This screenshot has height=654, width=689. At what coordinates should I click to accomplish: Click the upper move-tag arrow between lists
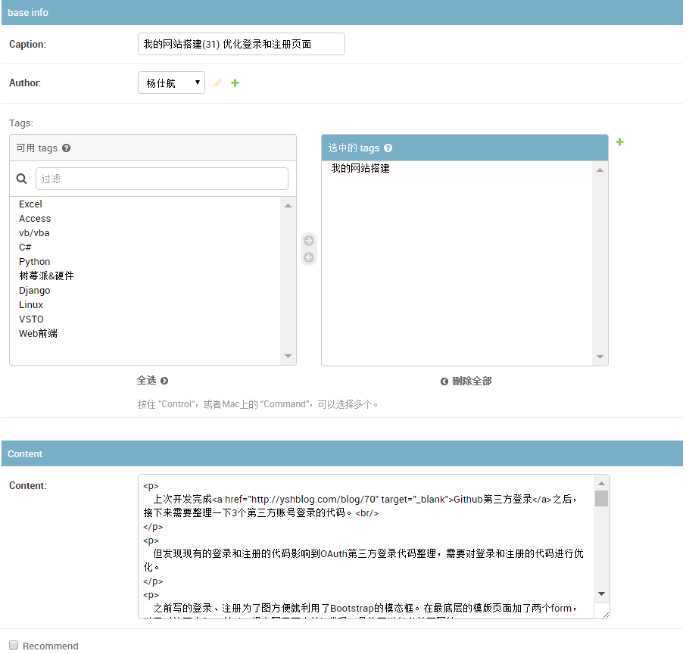click(x=309, y=240)
